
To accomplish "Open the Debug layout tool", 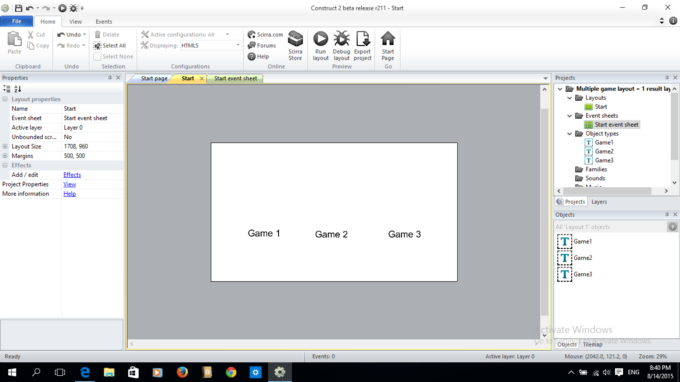I will pos(341,39).
